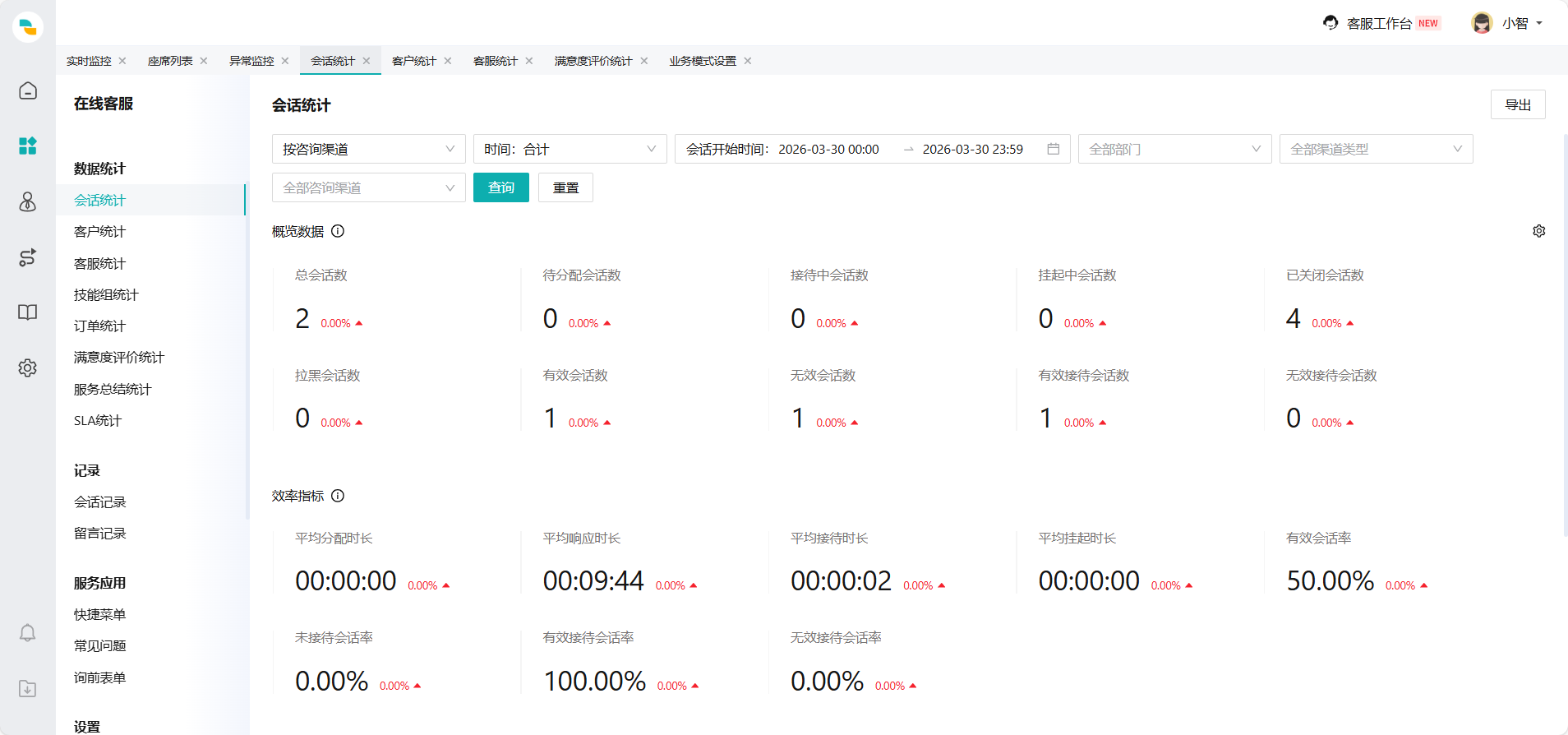Click 有效会话率 value 50.00%

1330,580
